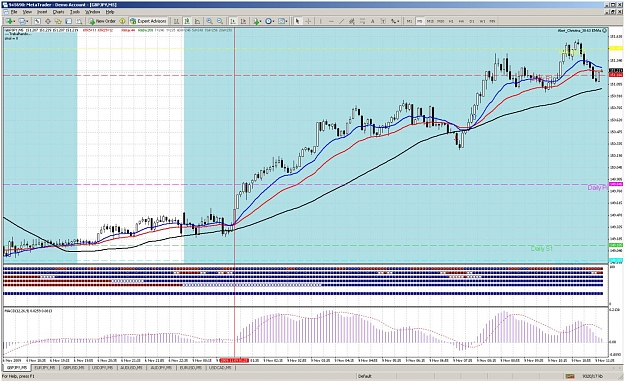Toggle the Data Window crosshair-circle icon

(x=47, y=21)
